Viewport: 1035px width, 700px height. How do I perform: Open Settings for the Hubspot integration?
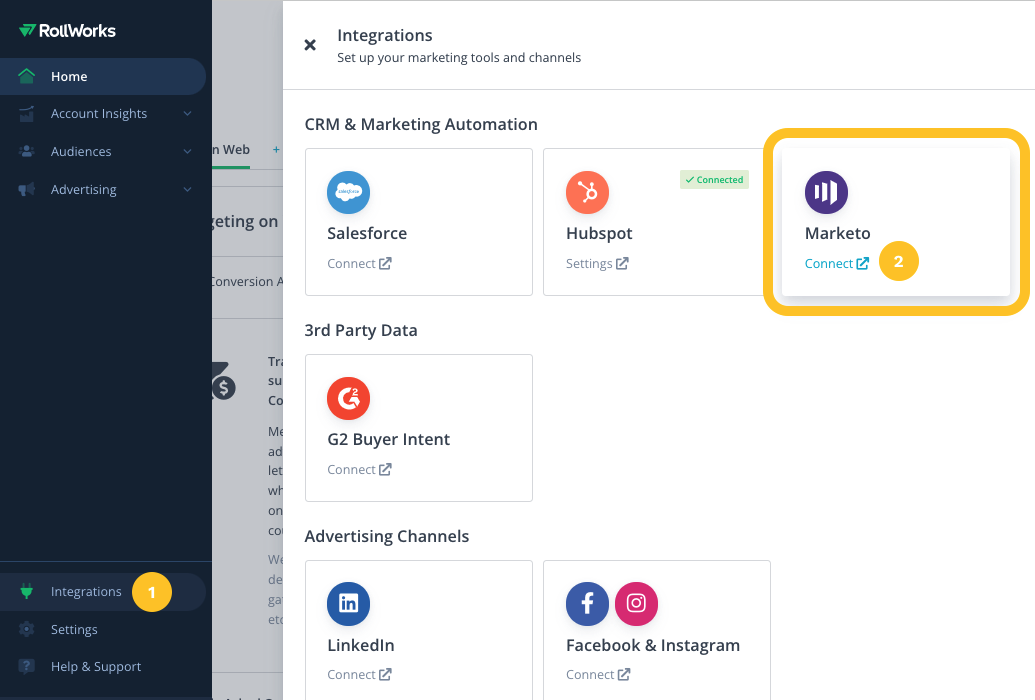click(590, 263)
